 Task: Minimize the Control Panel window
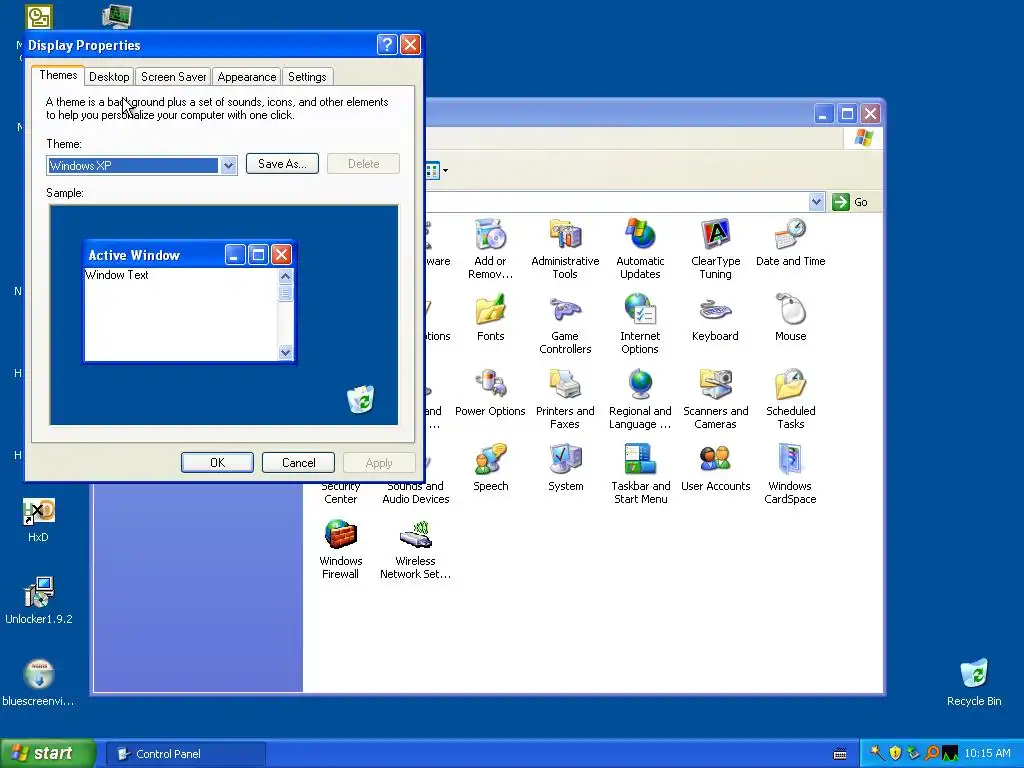(824, 114)
